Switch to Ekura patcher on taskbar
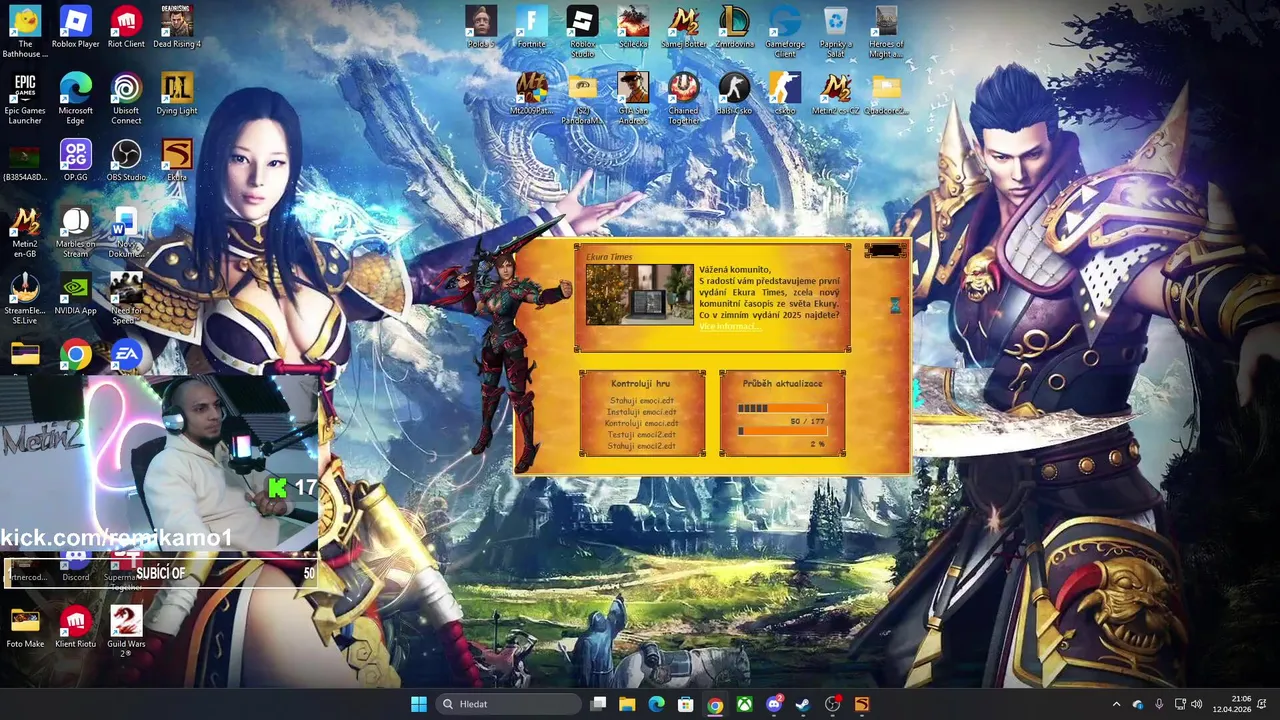Image resolution: width=1280 pixels, height=720 pixels. [862, 704]
